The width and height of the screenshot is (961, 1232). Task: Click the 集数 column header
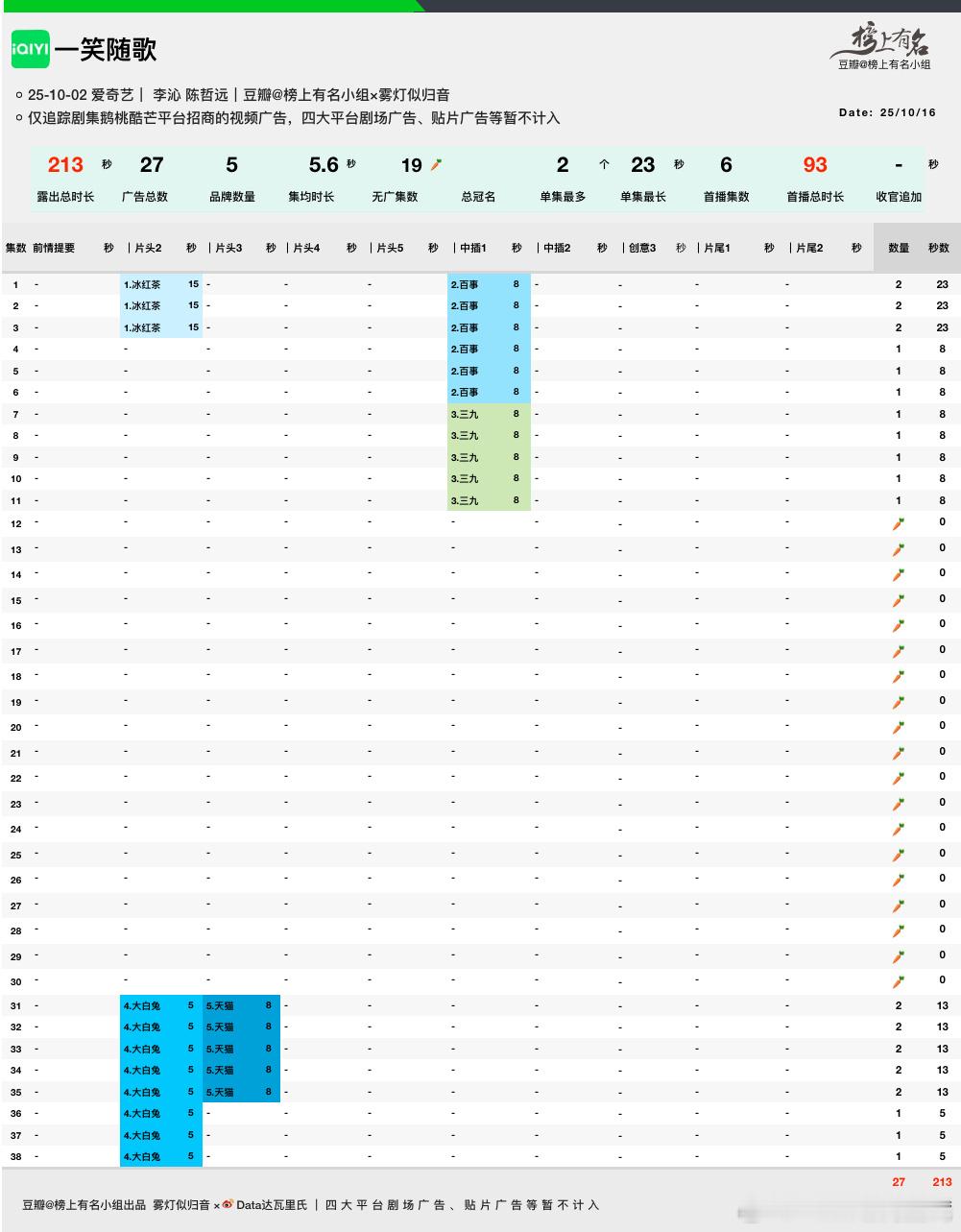click(x=16, y=248)
